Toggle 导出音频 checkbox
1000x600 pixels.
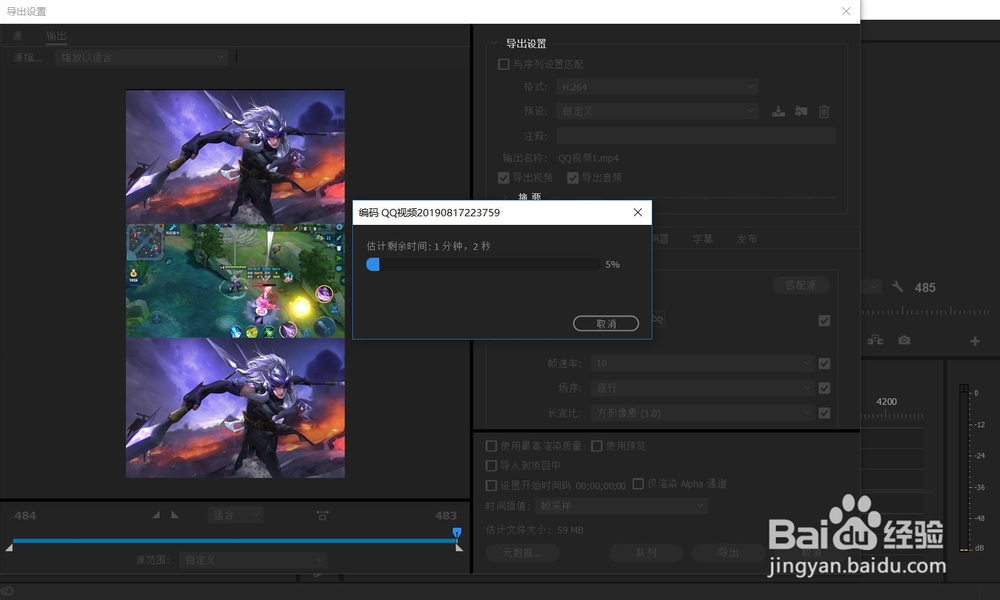[x=573, y=178]
